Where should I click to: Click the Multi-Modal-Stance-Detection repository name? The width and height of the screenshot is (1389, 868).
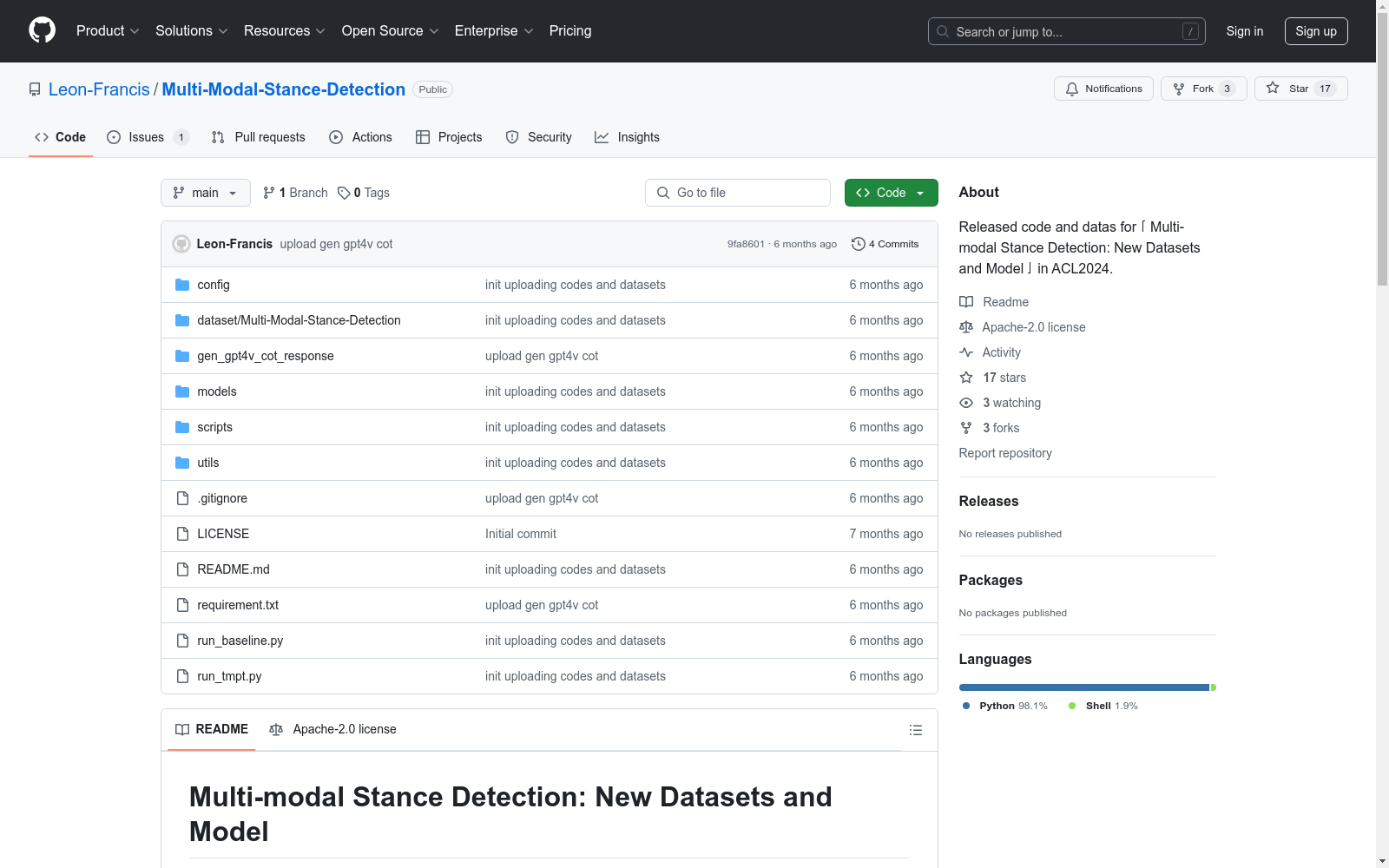(283, 89)
